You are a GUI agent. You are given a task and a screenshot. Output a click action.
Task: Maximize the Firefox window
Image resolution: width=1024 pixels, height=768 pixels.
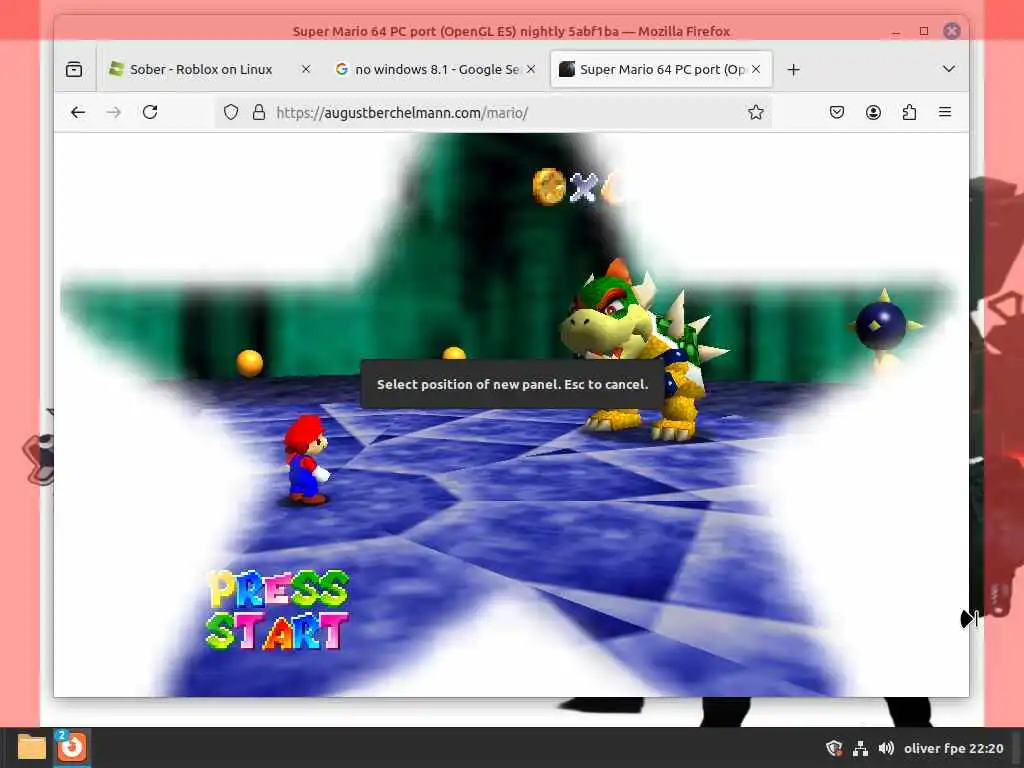tap(924, 31)
